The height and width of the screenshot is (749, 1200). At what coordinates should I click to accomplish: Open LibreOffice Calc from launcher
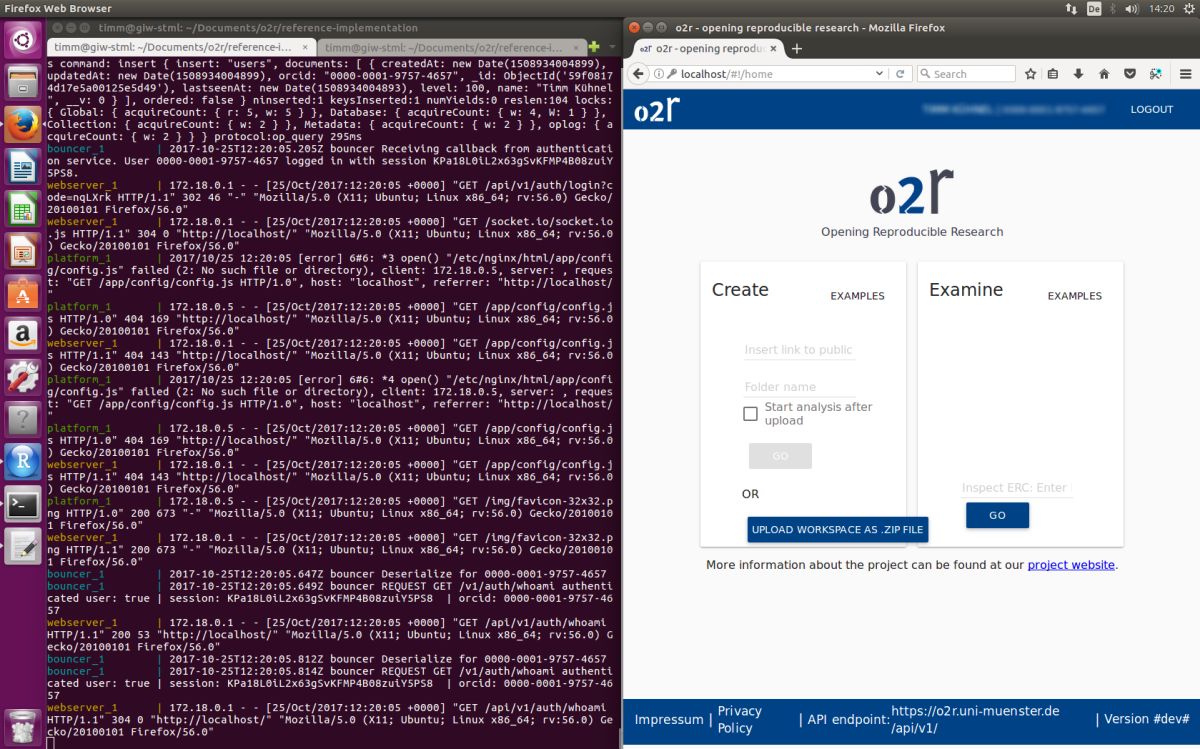(x=22, y=209)
